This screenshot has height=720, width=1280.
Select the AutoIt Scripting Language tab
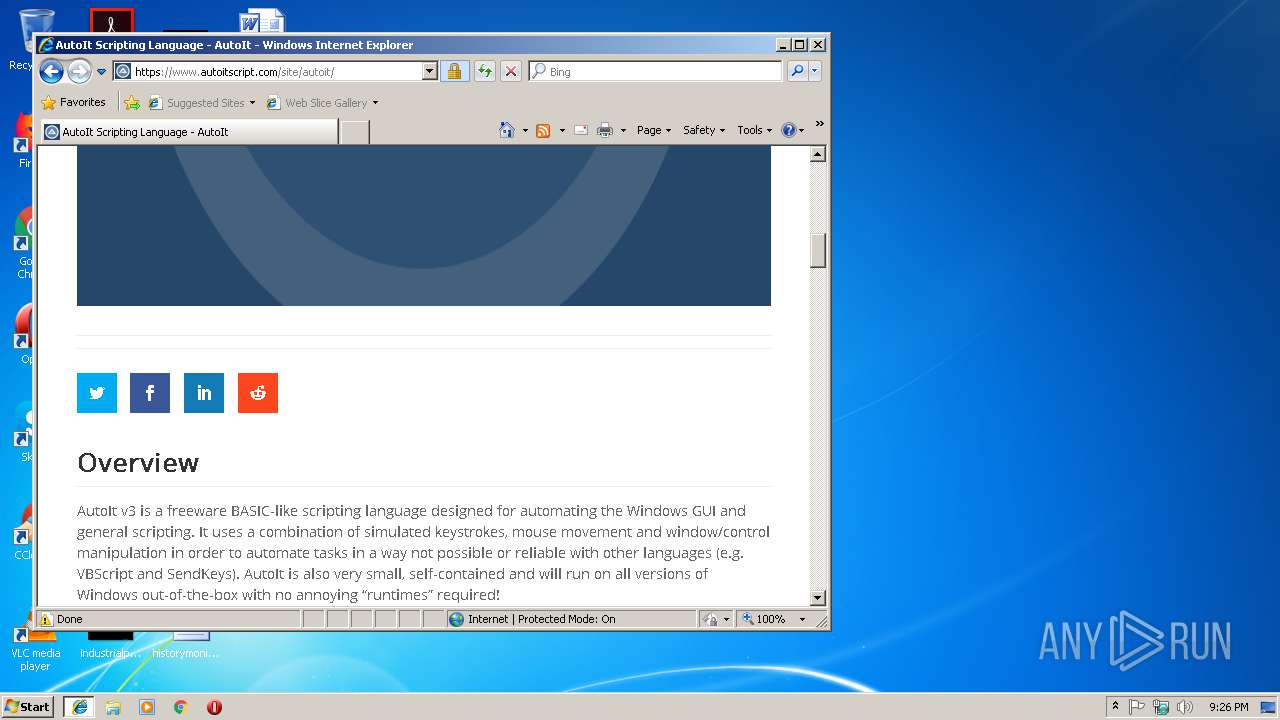click(x=190, y=132)
